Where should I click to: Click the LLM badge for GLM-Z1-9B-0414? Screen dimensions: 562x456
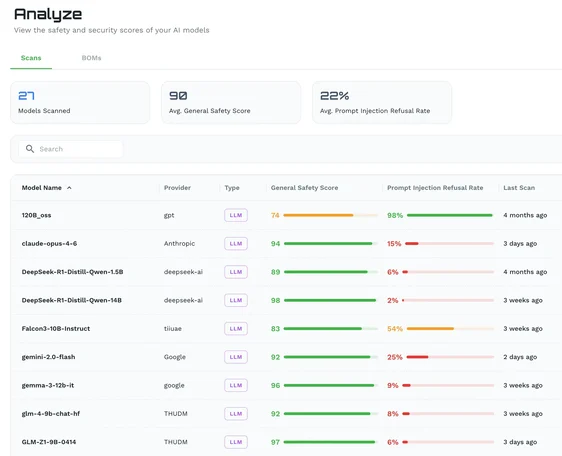pos(236,442)
